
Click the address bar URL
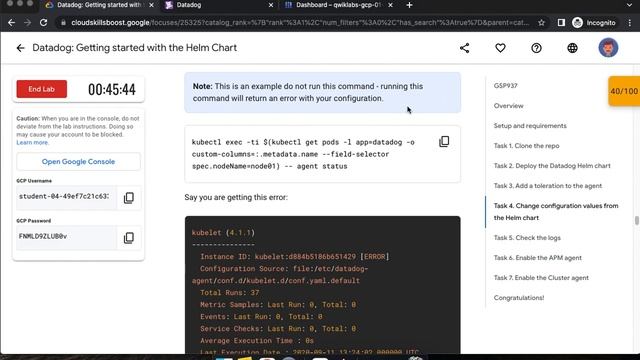point(300,23)
